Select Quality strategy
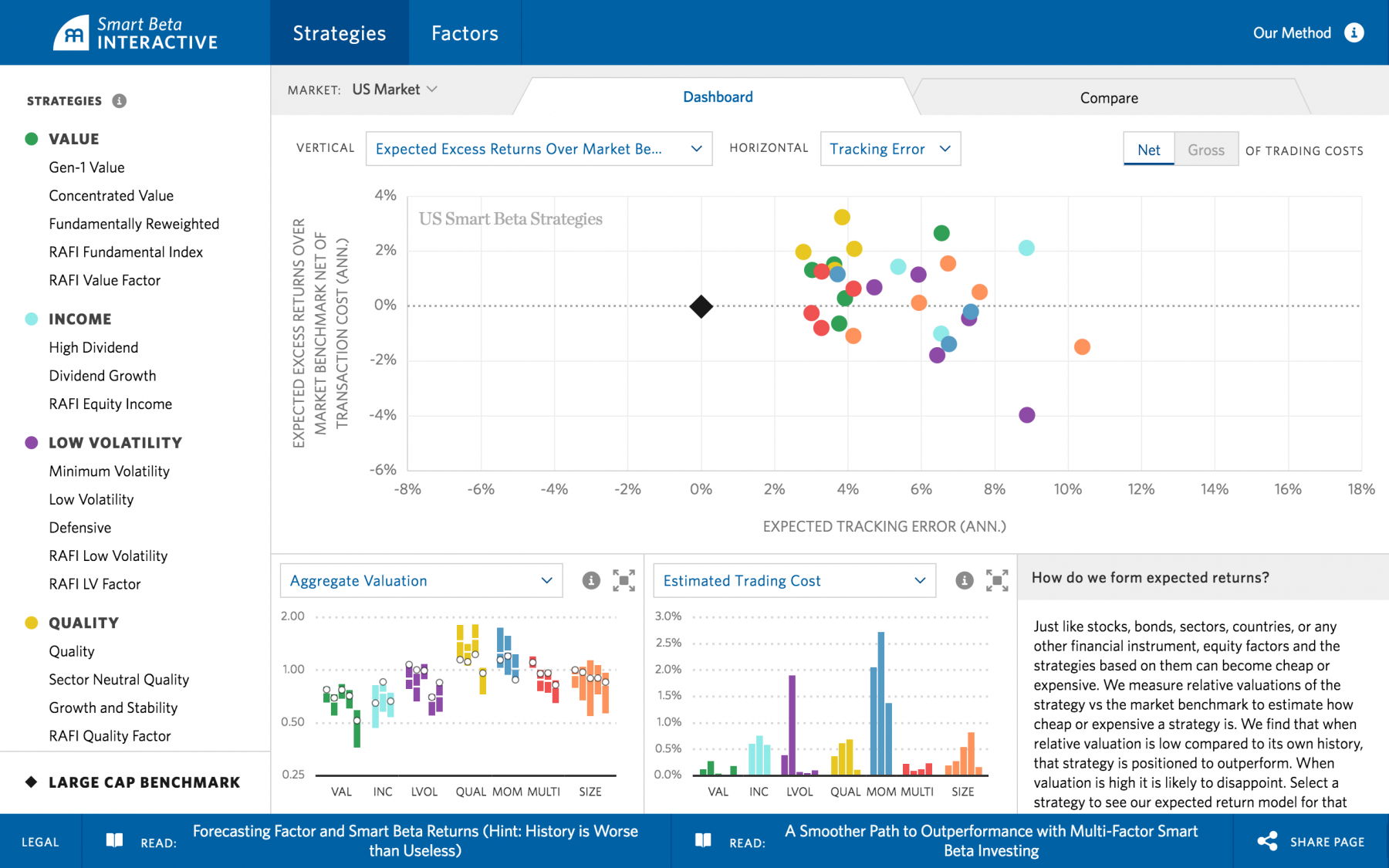The height and width of the screenshot is (868, 1389). pos(72,651)
